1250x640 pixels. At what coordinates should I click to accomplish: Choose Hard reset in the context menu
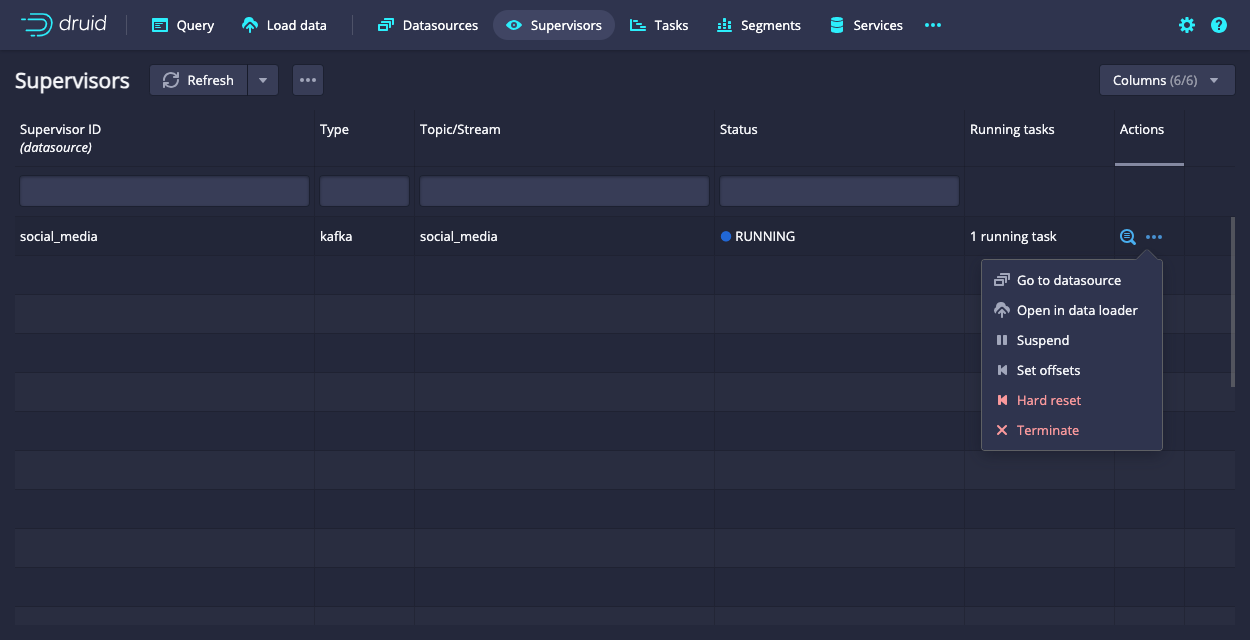[1049, 400]
